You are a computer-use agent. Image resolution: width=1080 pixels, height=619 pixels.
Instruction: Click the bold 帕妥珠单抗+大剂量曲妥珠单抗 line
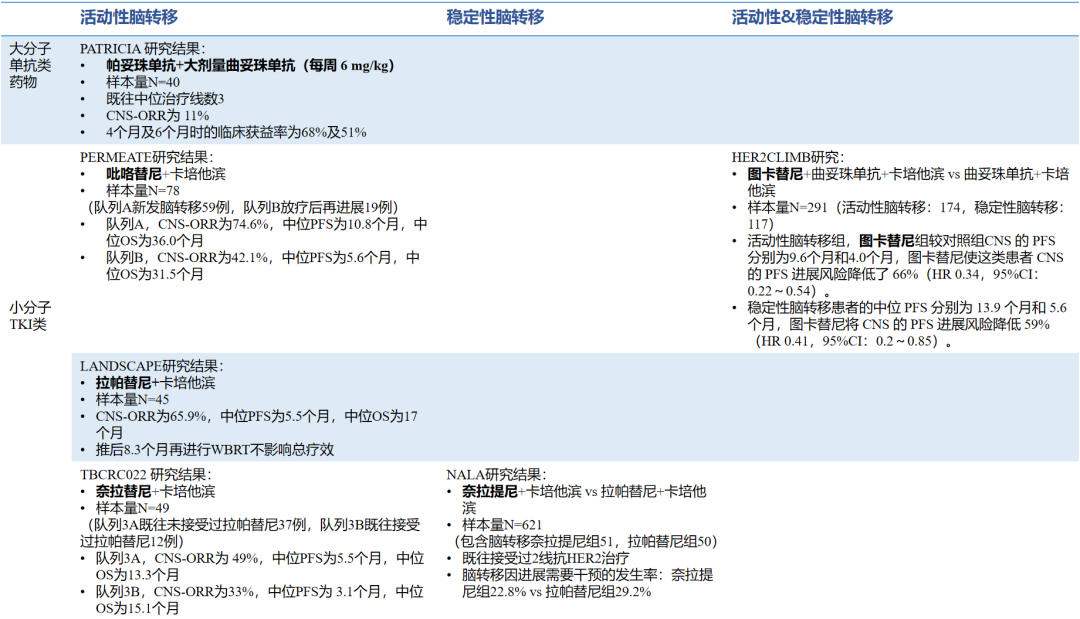pyautogui.click(x=250, y=65)
